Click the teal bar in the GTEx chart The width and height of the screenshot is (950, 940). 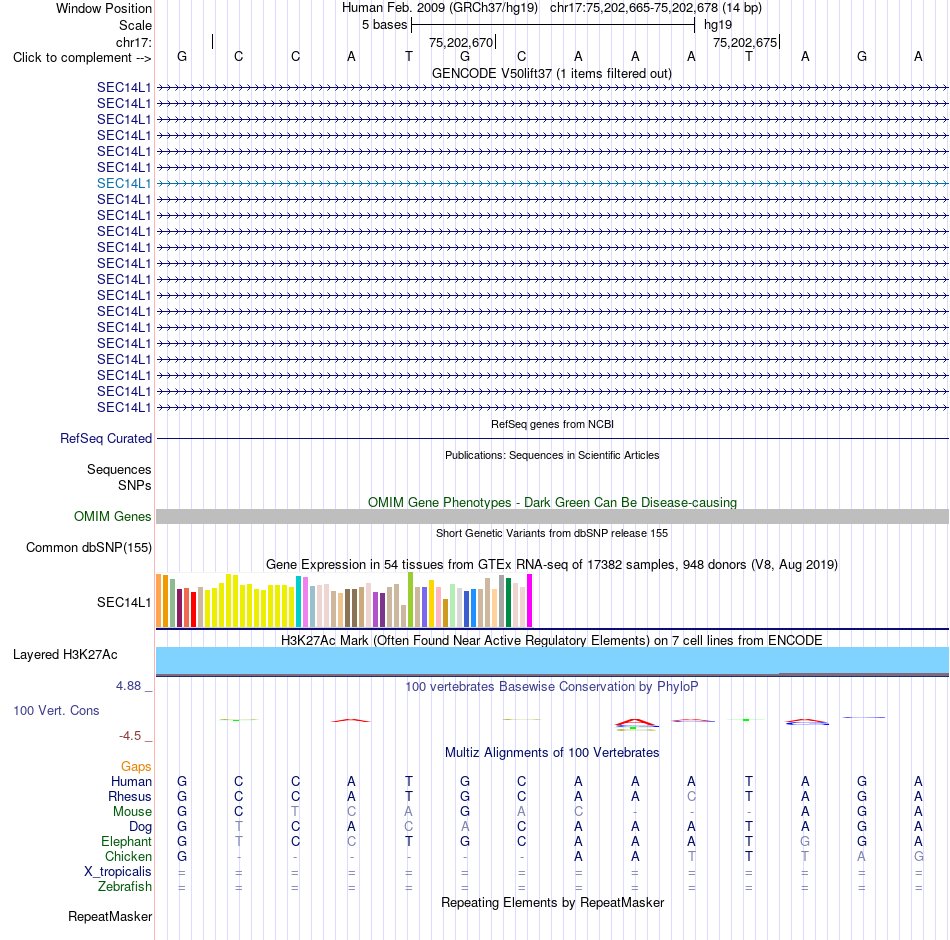tap(298, 601)
